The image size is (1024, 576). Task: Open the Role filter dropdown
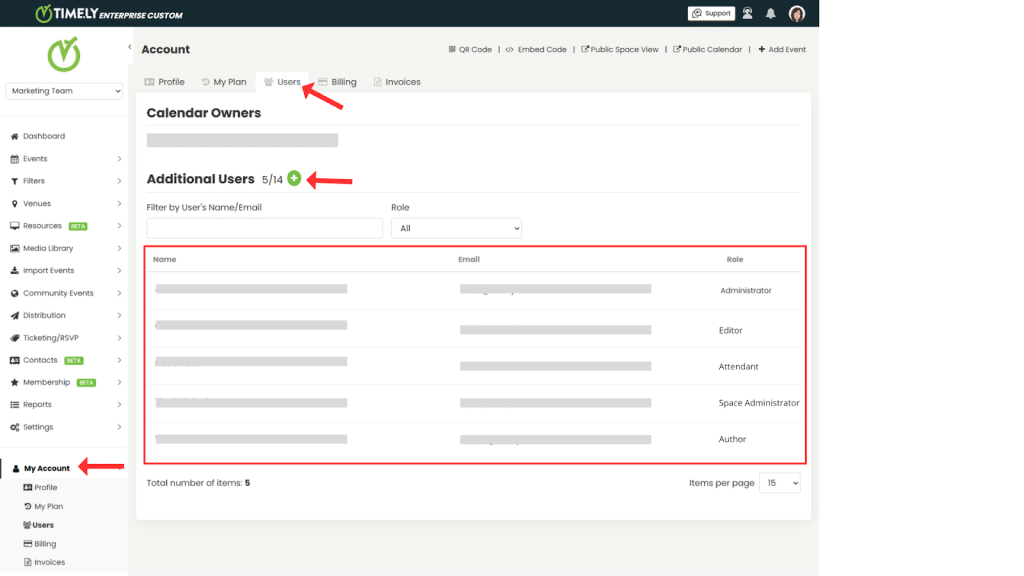(456, 227)
